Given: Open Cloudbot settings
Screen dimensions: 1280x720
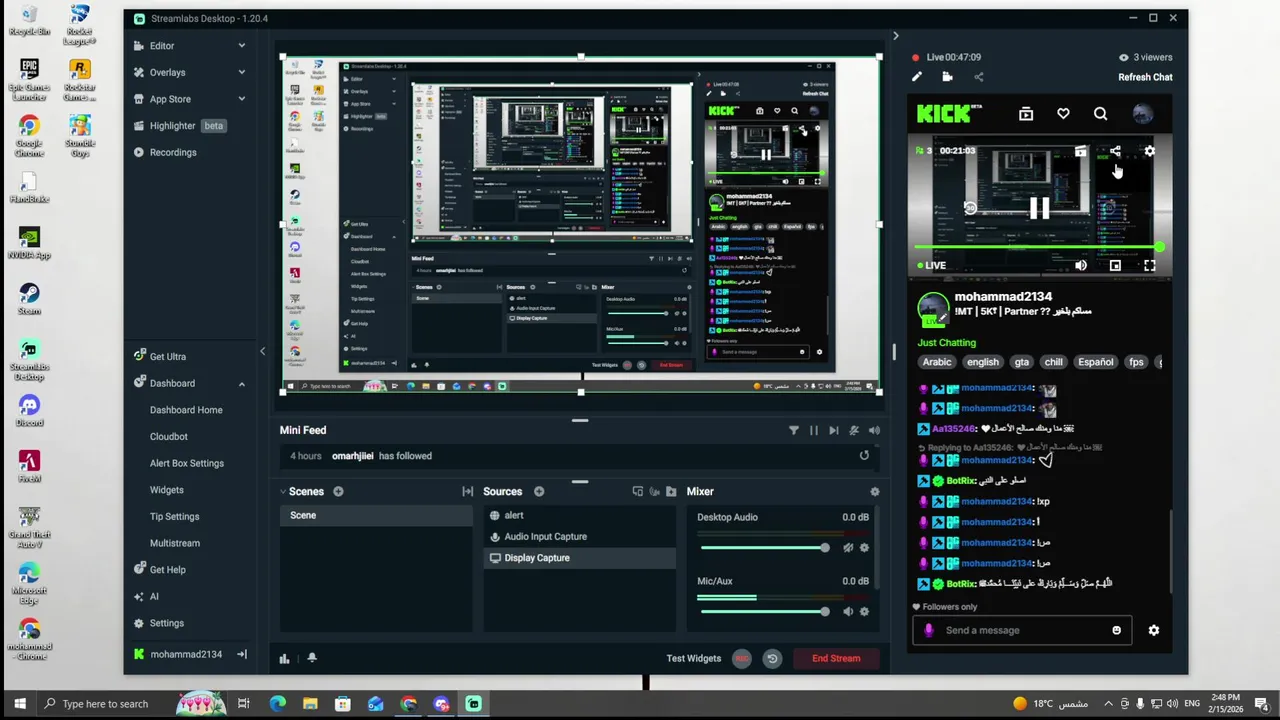Looking at the screenshot, I should tap(169, 436).
